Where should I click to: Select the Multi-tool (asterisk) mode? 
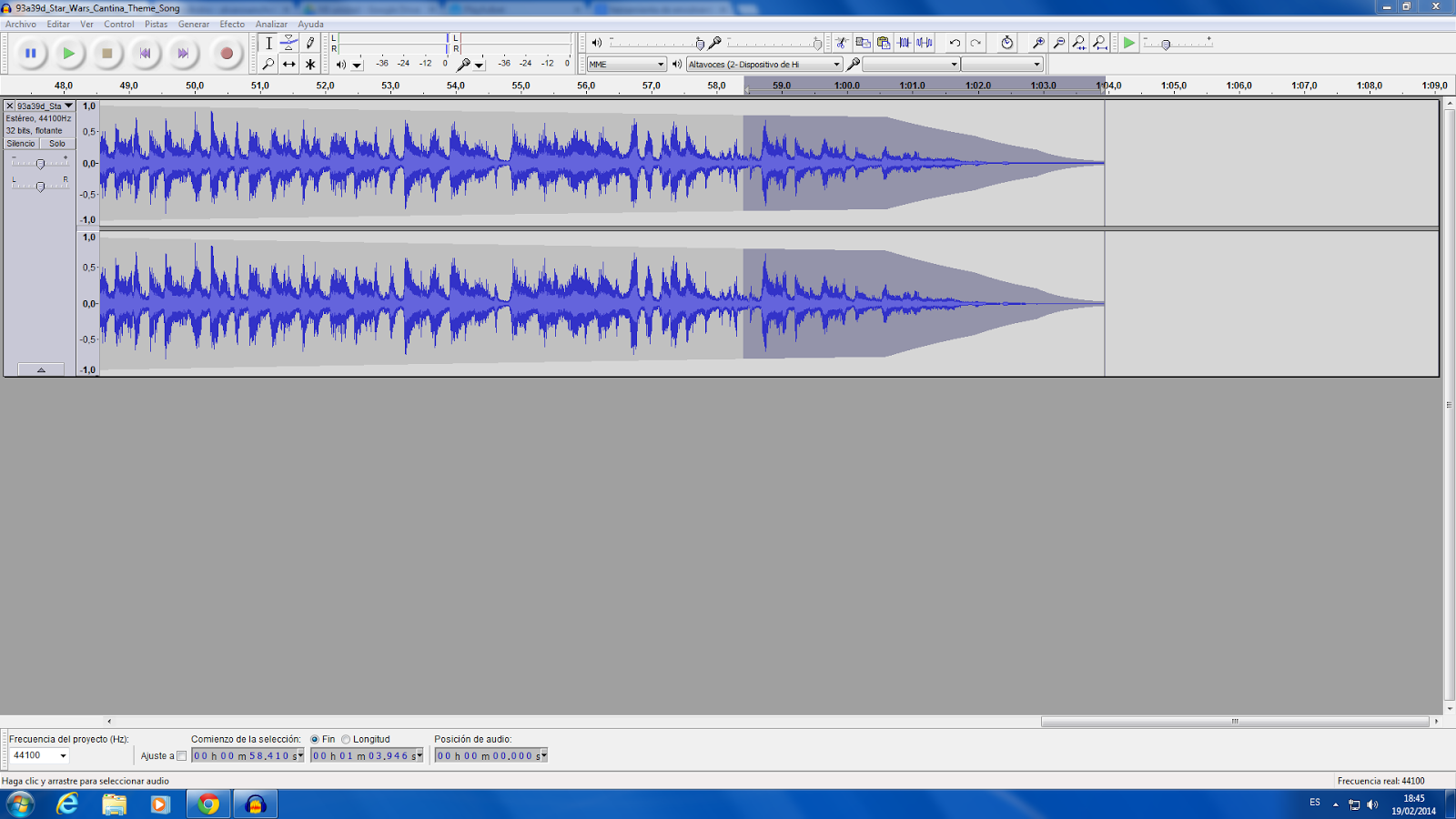pos(309,64)
